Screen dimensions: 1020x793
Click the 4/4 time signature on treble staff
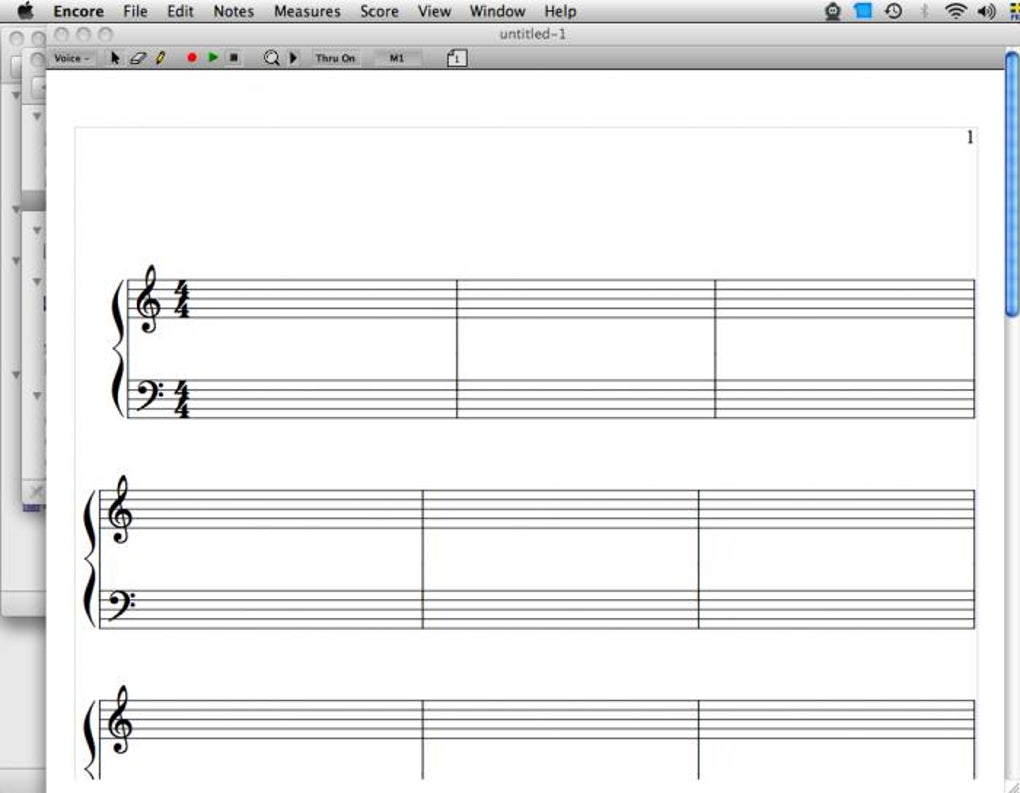click(182, 299)
